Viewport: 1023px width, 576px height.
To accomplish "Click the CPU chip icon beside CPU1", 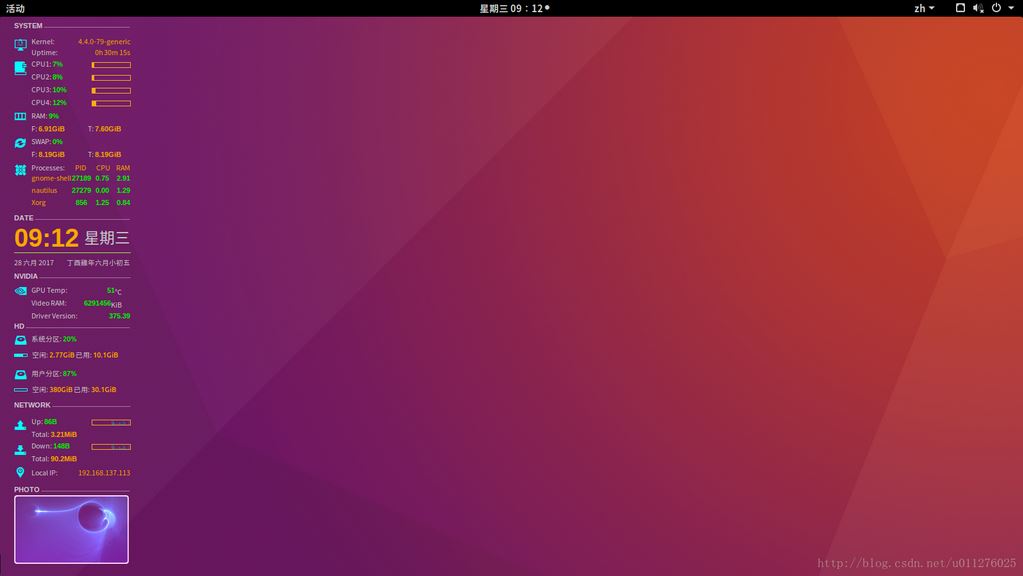I will coord(20,68).
